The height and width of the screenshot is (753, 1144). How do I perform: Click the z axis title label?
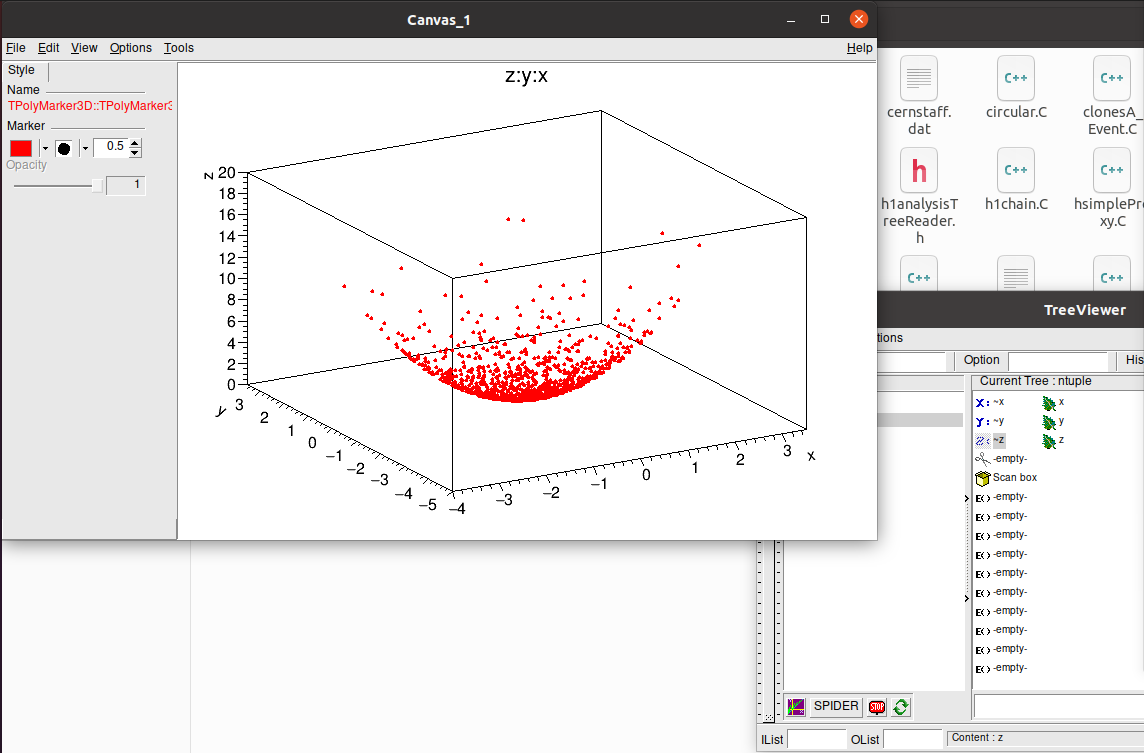[x=209, y=175]
